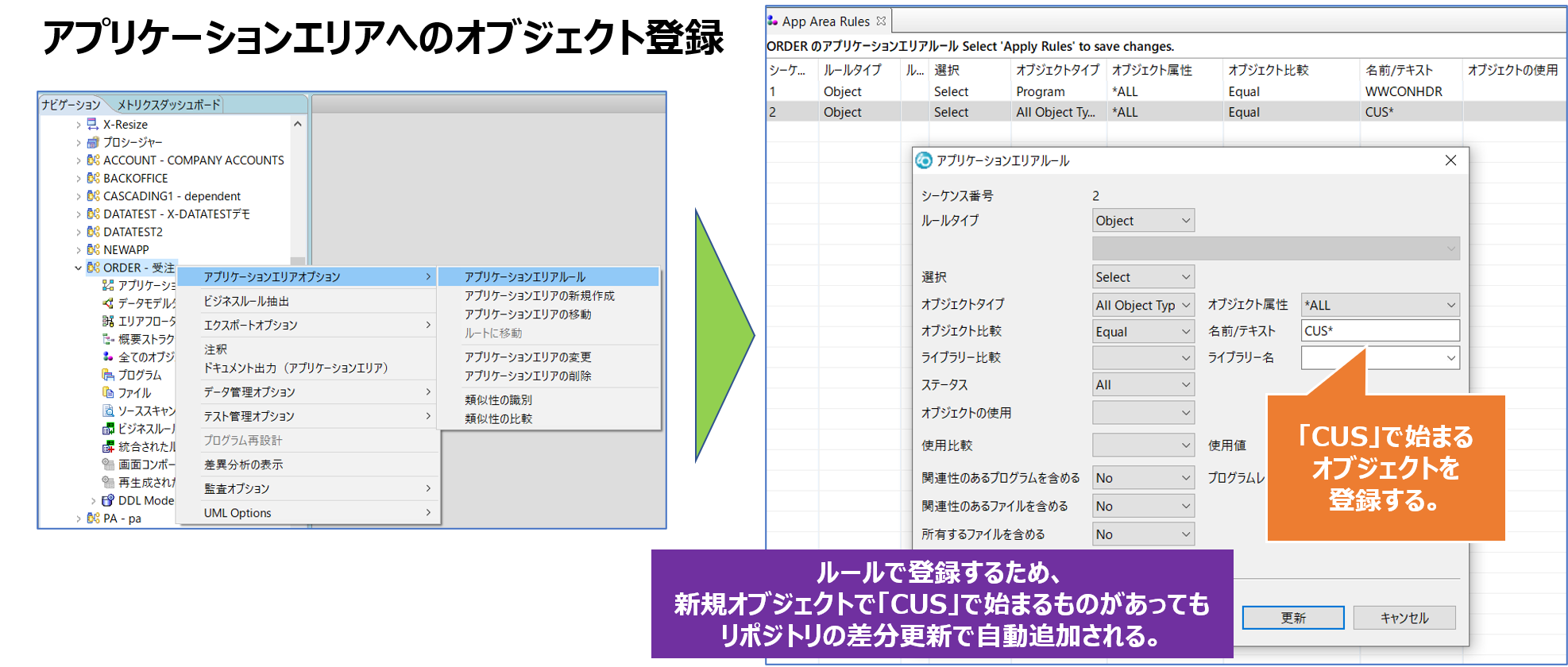Viewport: 1568px width, 667px height.
Task: Open the 関連性のあるファイルを含める dropdown
Action: click(1143, 506)
